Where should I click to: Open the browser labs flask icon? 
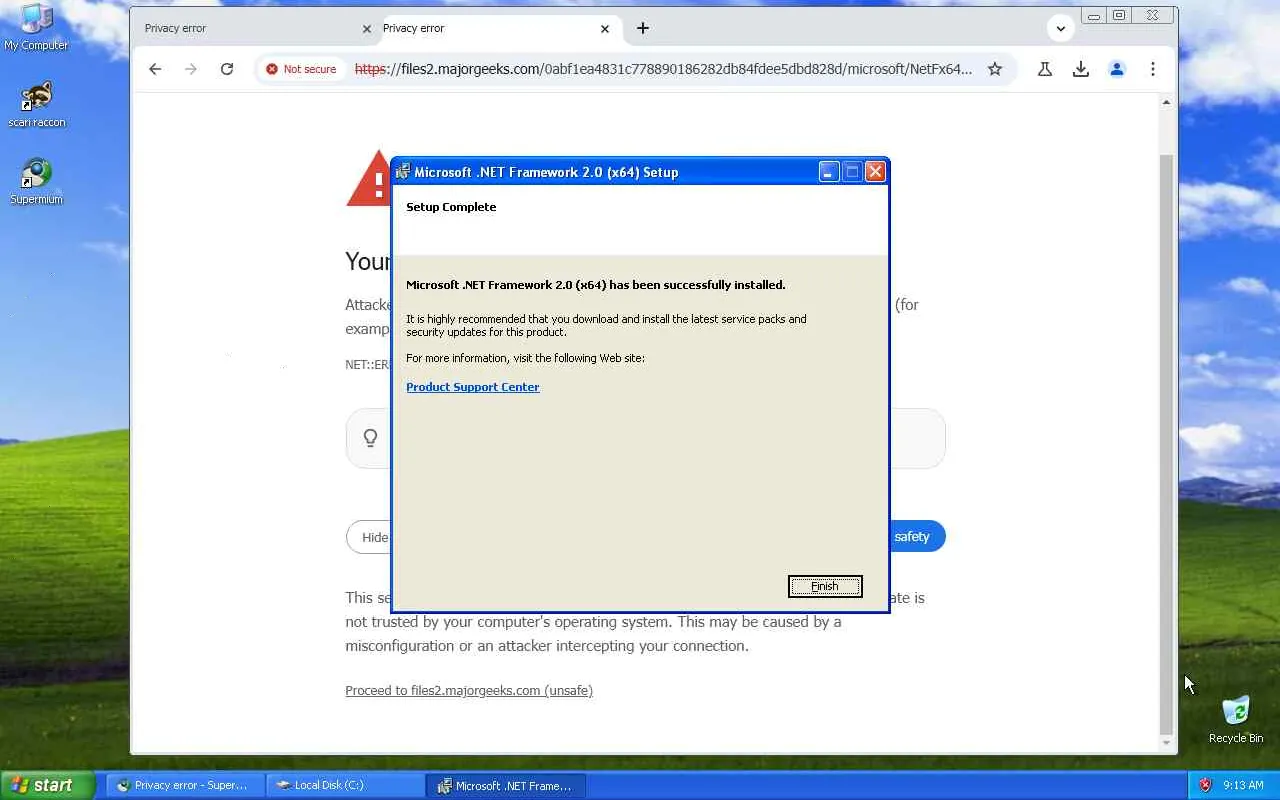(x=1045, y=69)
